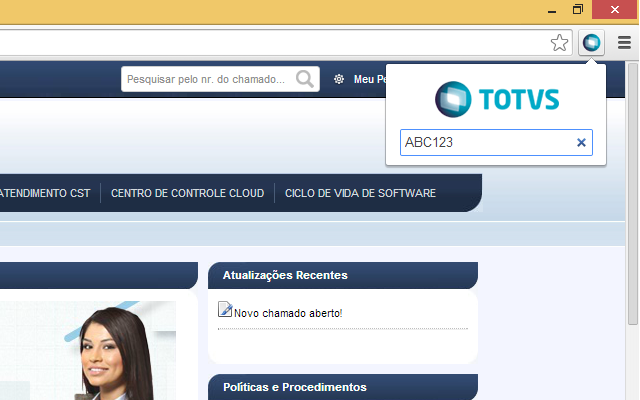The image size is (640, 400).
Task: Click the woman banner image
Action: pos(88,351)
